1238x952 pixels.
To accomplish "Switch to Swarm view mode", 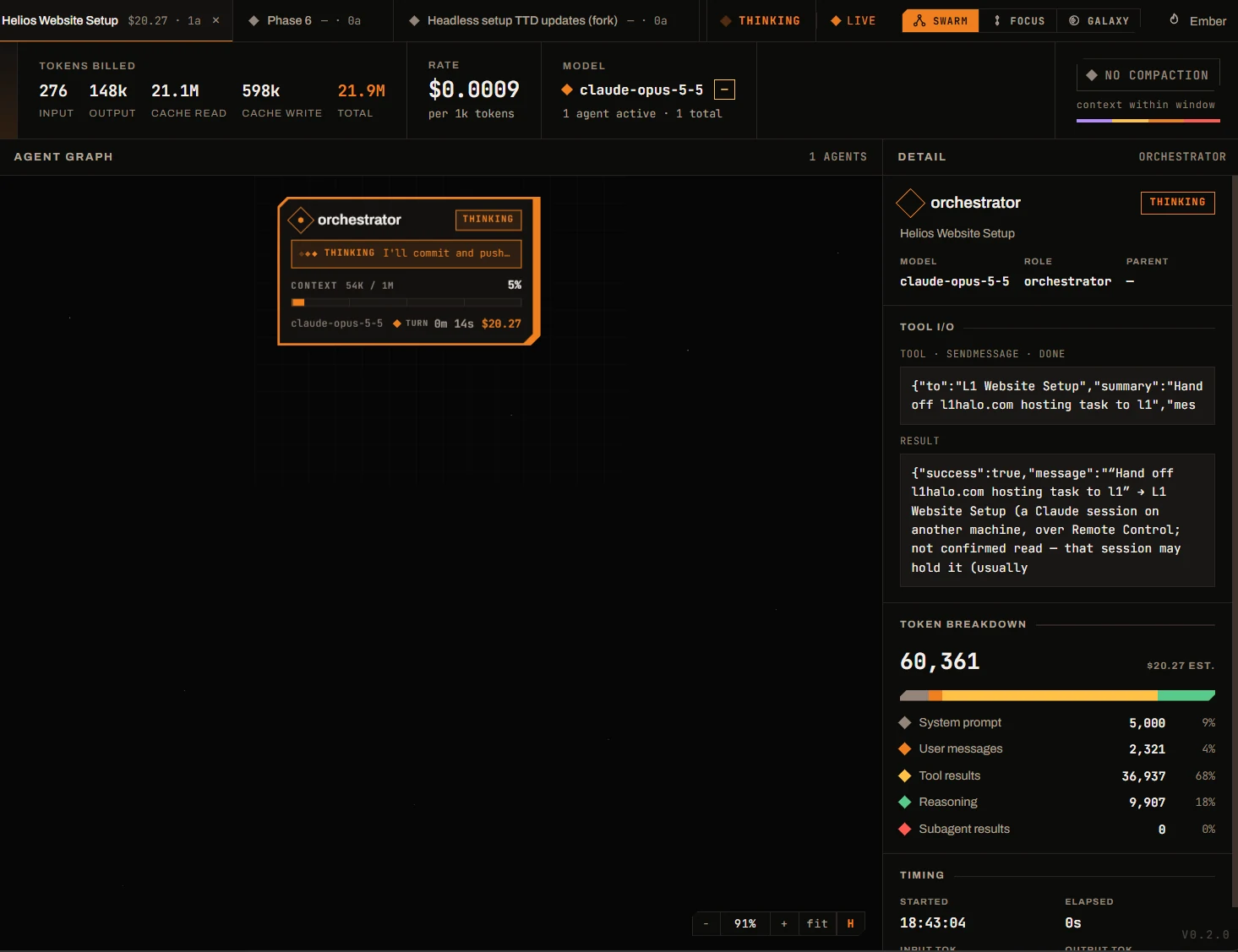I will [941, 20].
